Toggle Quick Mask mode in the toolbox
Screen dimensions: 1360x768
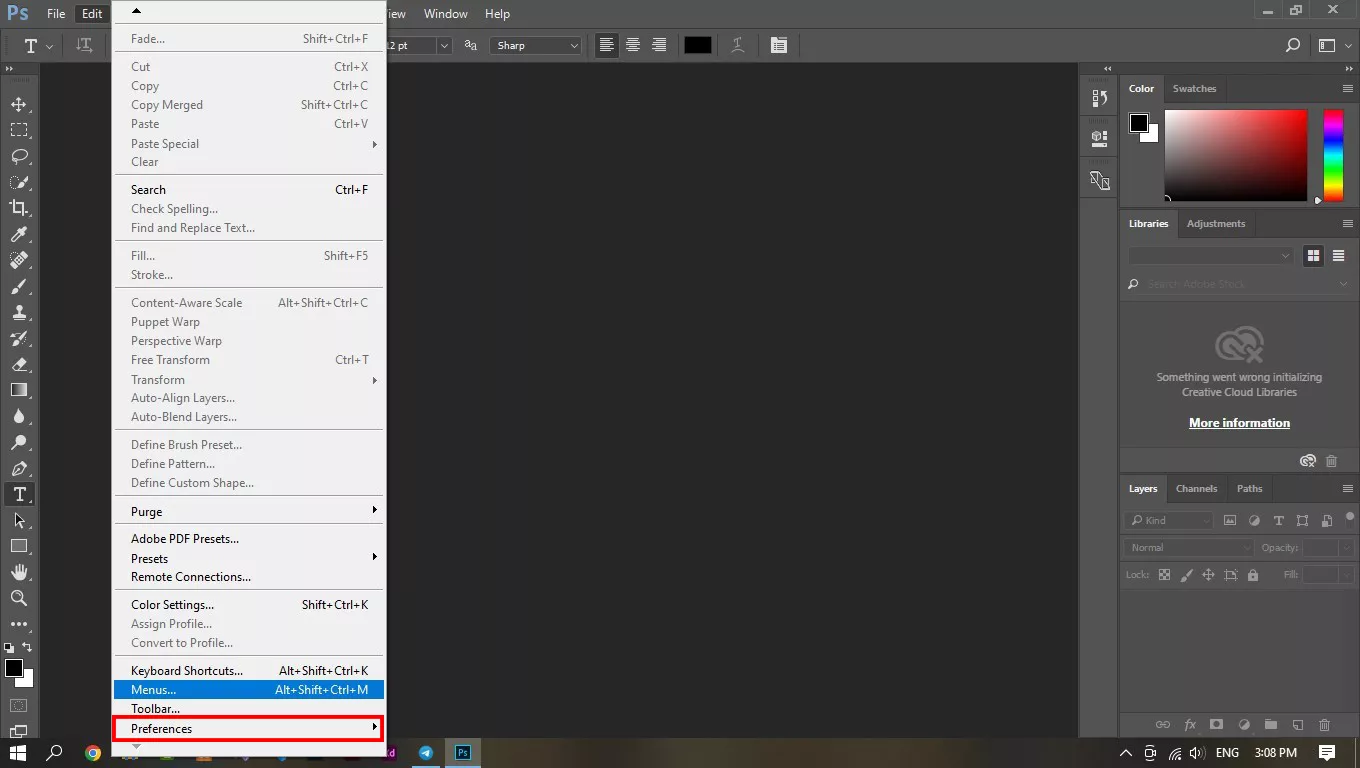19,706
